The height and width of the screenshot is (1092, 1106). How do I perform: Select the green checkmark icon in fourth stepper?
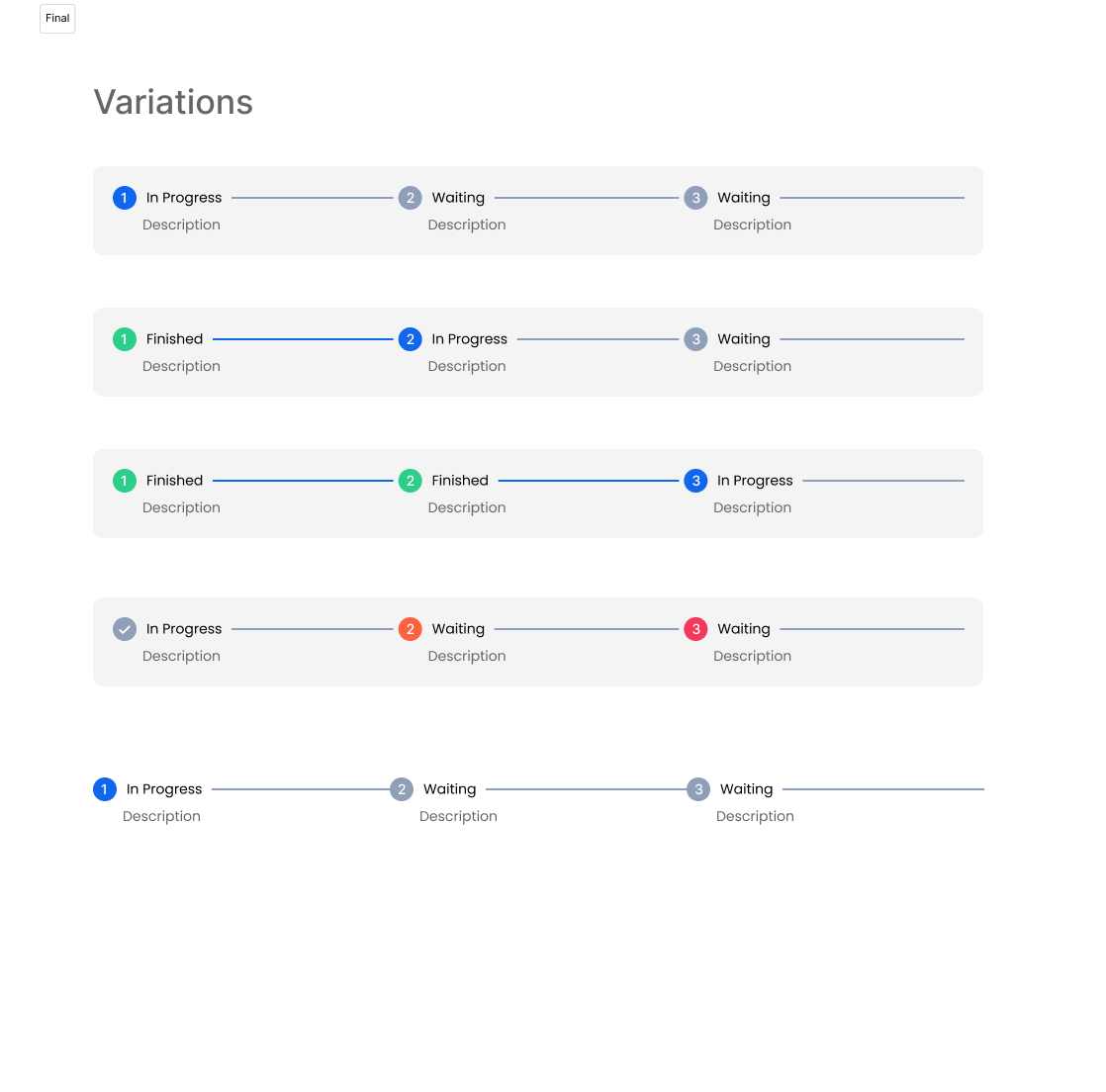(x=124, y=629)
